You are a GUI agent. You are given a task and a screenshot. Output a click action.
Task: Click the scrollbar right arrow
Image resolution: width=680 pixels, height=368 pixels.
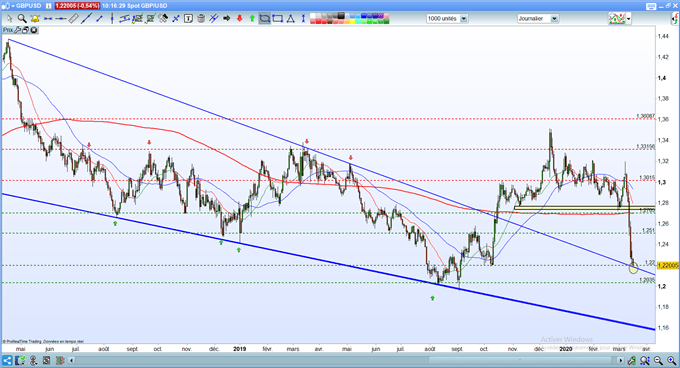621,360
